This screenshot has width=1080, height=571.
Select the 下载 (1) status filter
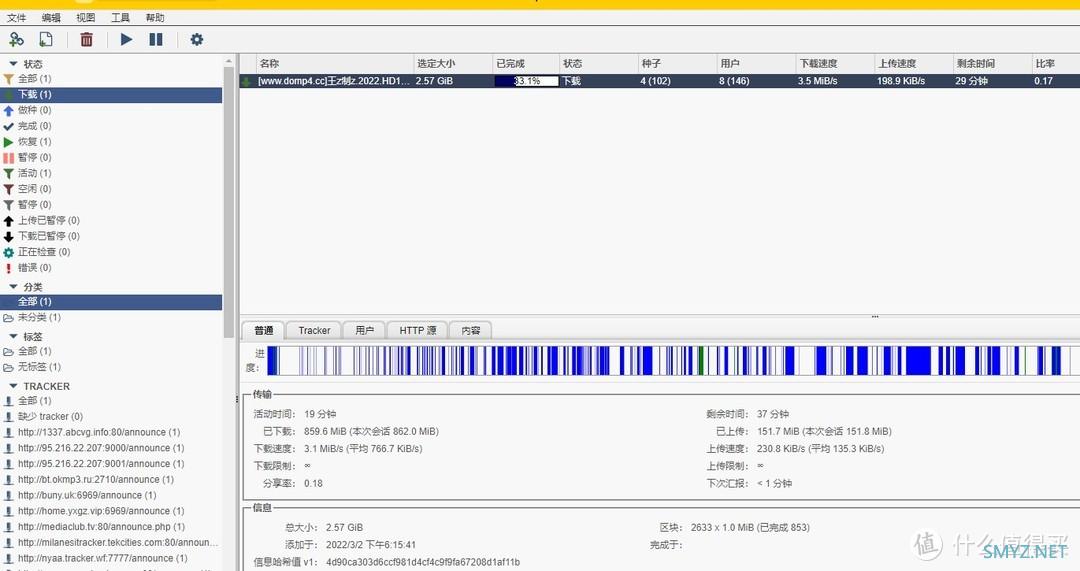tap(111, 94)
